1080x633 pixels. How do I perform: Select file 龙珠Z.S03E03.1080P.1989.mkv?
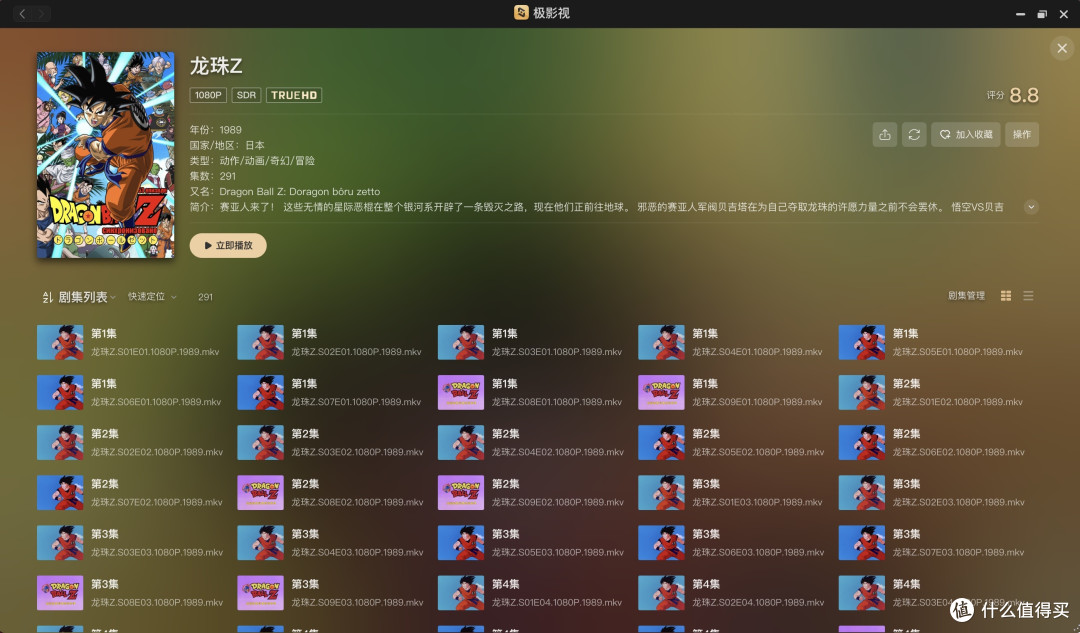pos(157,552)
